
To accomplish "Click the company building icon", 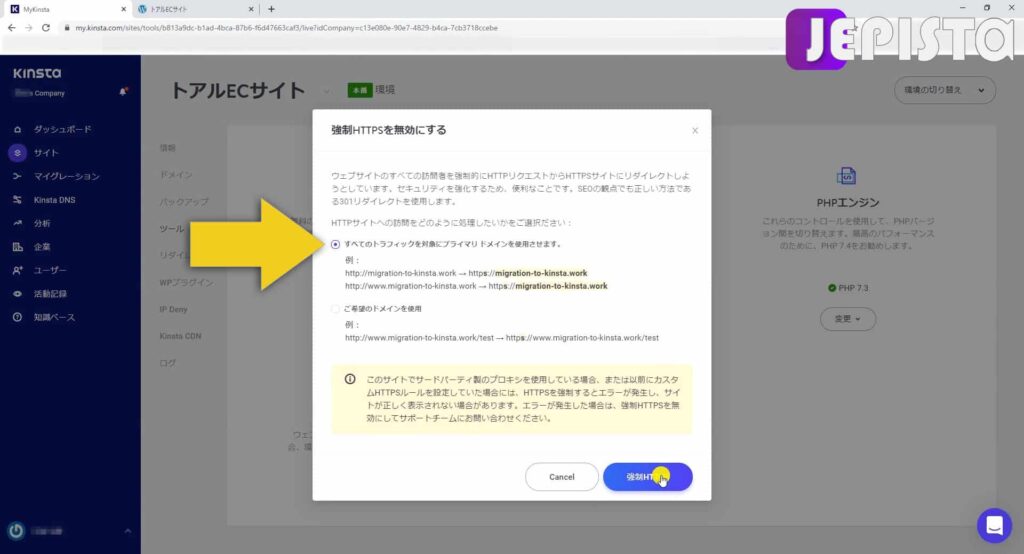I will pos(18,247).
